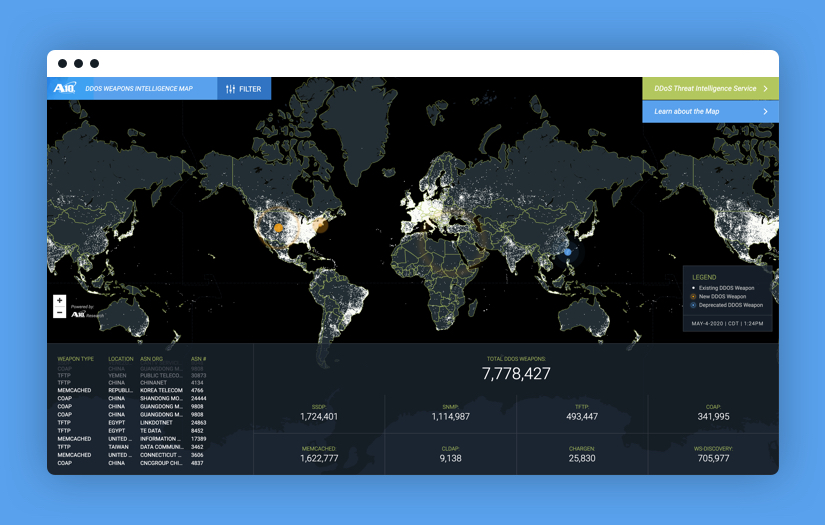This screenshot has width=825, height=525.
Task: Click the WS-DISCOVERY count 705,977
Action: [713, 458]
